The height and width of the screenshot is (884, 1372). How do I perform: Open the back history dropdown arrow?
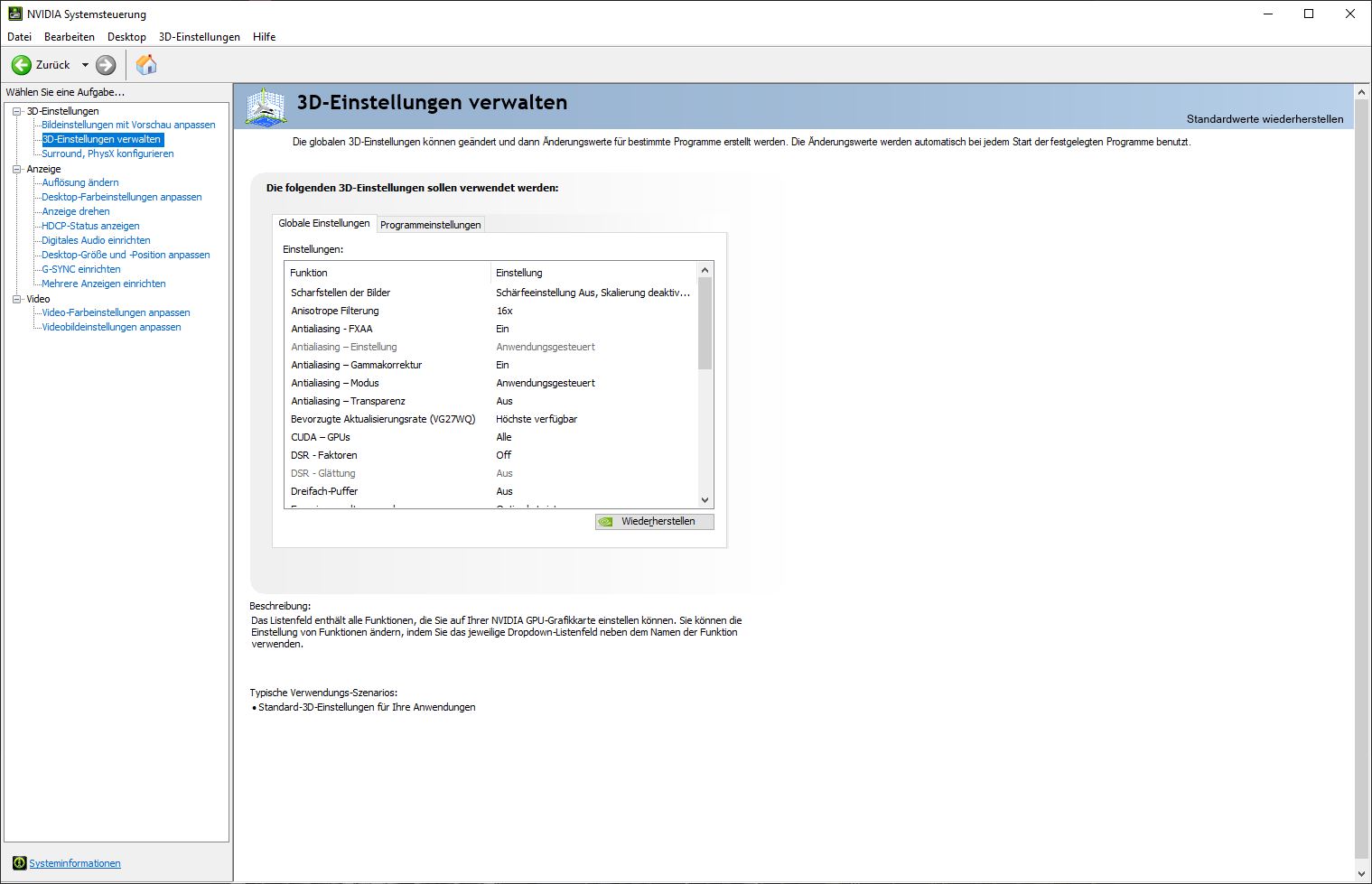(85, 65)
